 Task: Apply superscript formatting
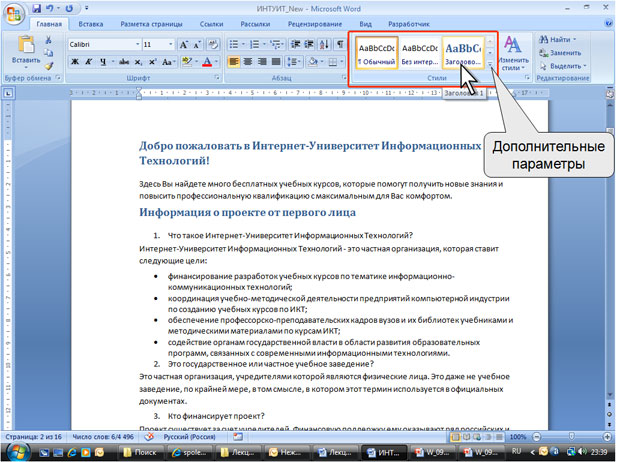click(152, 62)
